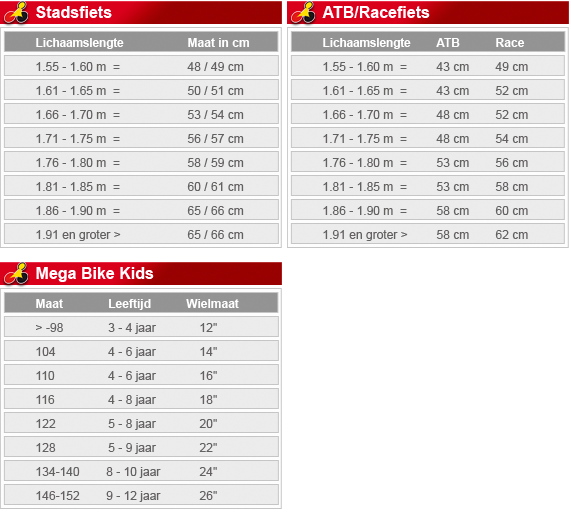Select kids row 134-140 with 24" wheel

[x=141, y=471]
